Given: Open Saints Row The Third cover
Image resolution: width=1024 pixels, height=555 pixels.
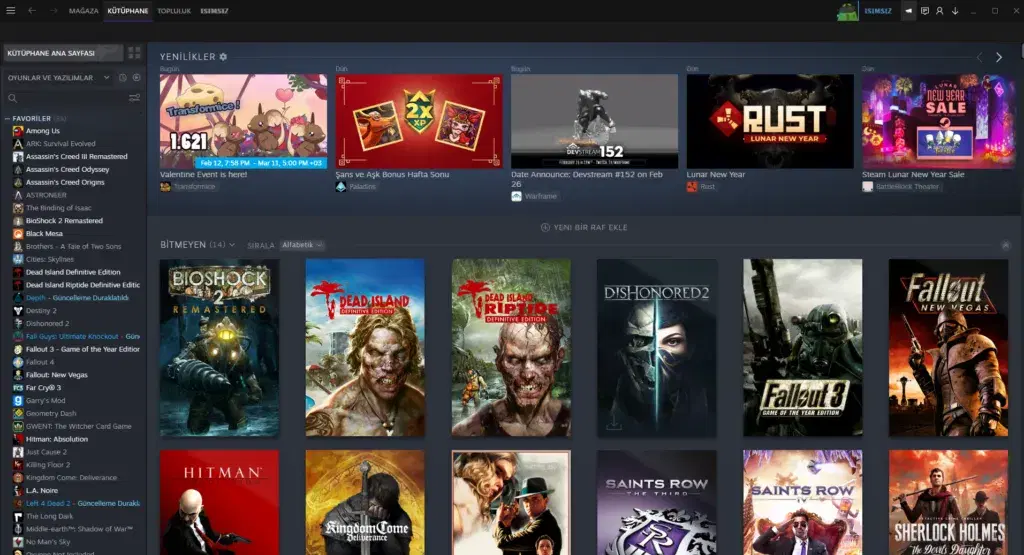Looking at the screenshot, I should coord(657,502).
